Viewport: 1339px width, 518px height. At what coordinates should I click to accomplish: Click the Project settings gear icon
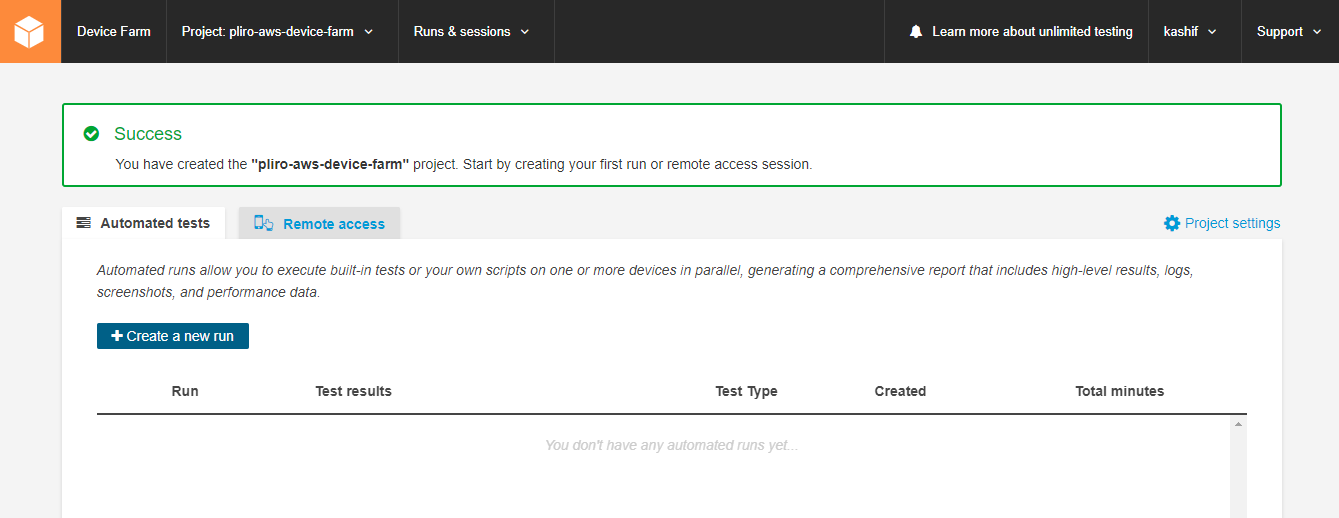[1172, 223]
